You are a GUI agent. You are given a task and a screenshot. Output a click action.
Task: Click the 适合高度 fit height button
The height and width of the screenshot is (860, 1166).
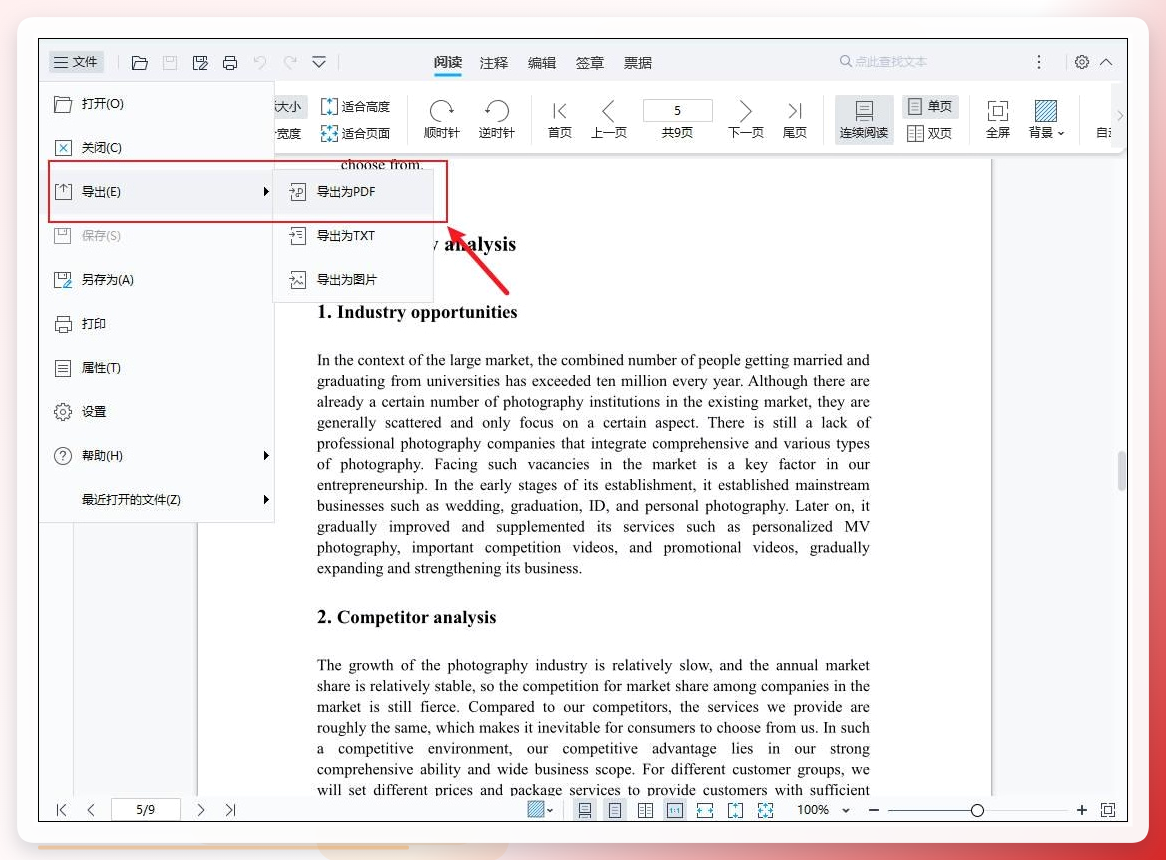(355, 106)
